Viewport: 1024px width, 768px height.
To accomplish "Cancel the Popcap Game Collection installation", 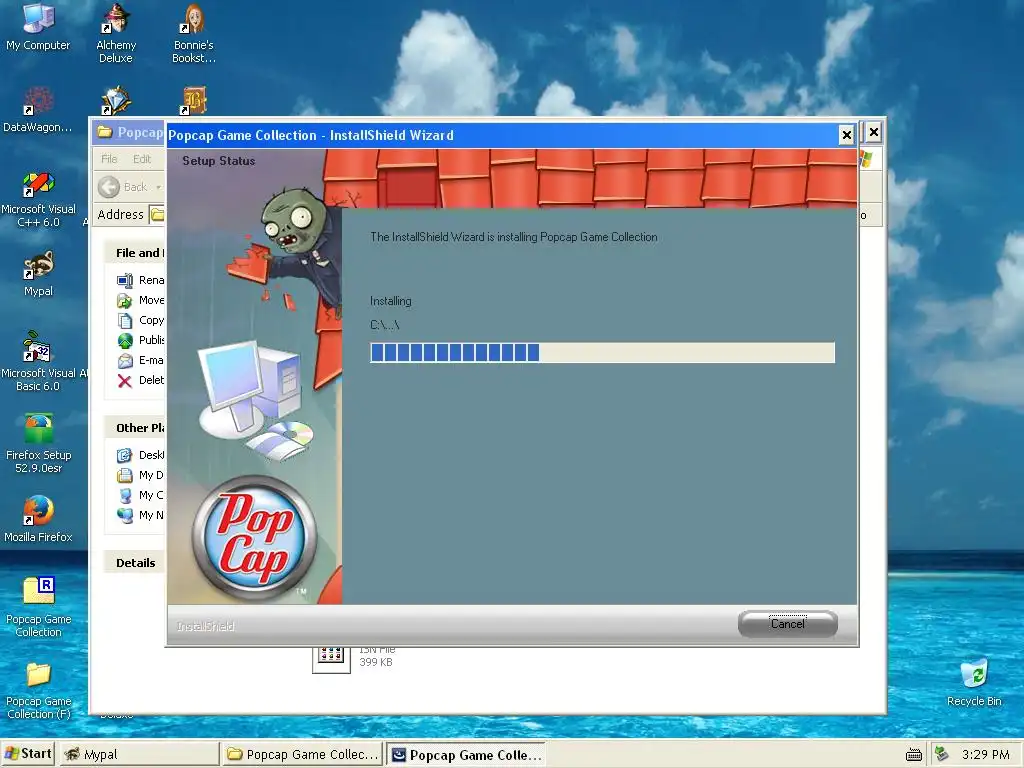I will 788,624.
